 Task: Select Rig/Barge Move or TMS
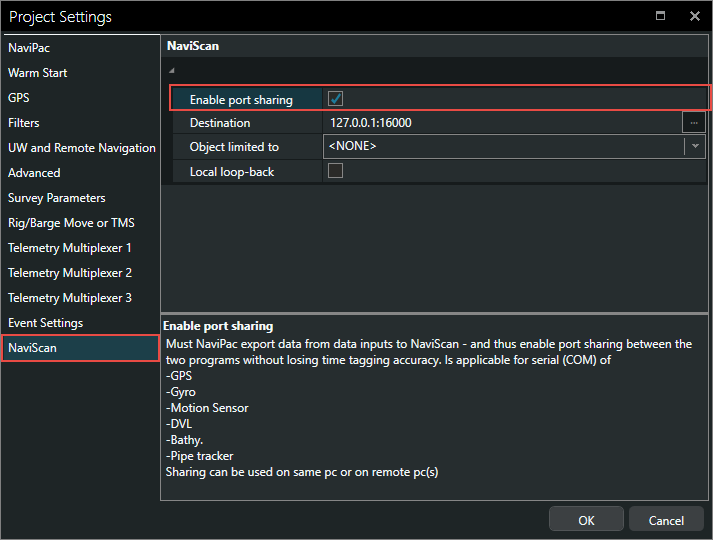71,223
